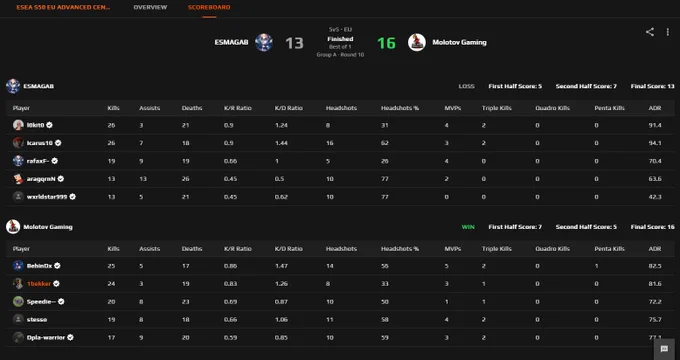Click the 'Group A - Round 10' text

coord(340,55)
